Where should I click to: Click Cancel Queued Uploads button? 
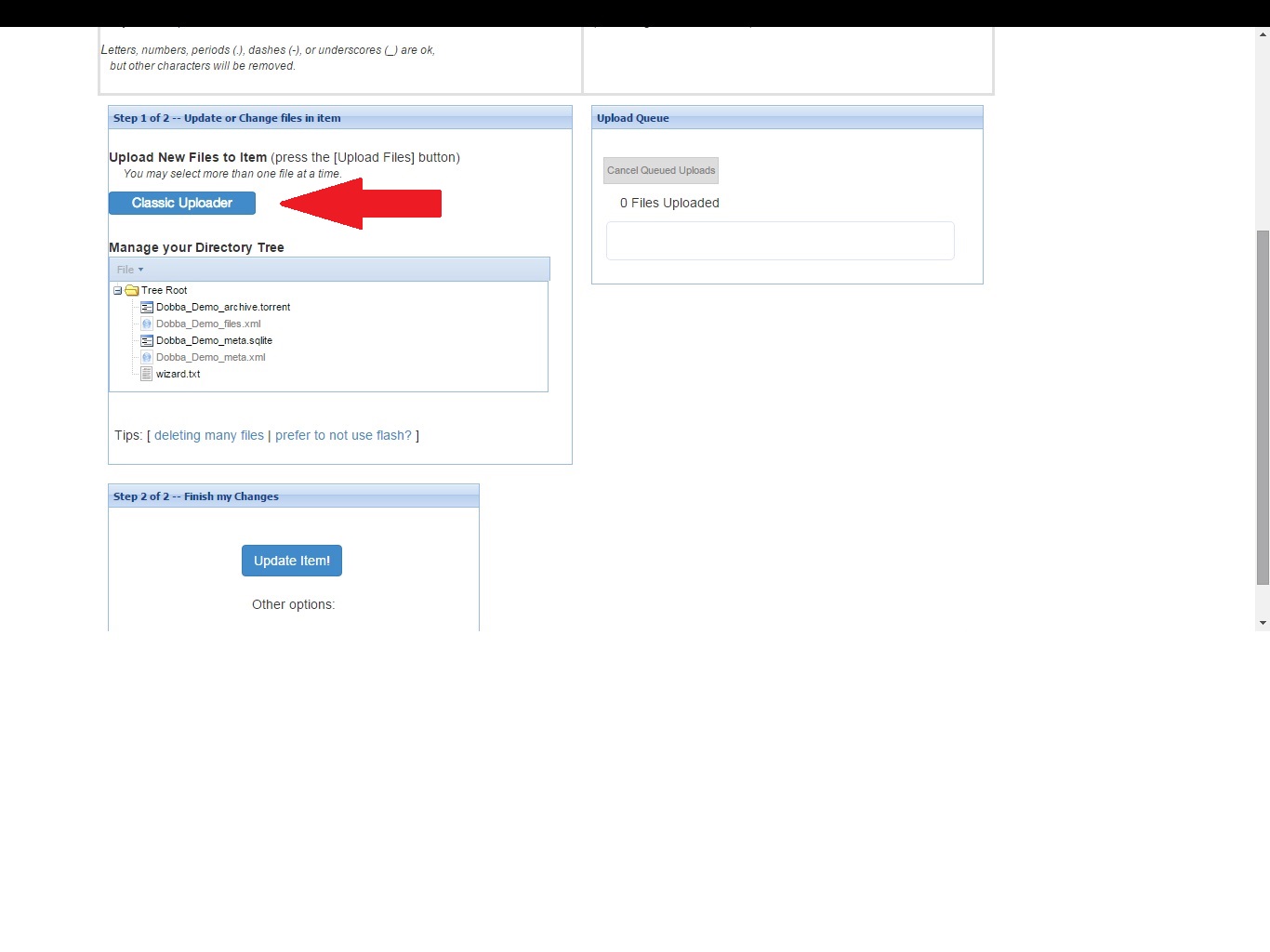pyautogui.click(x=661, y=170)
